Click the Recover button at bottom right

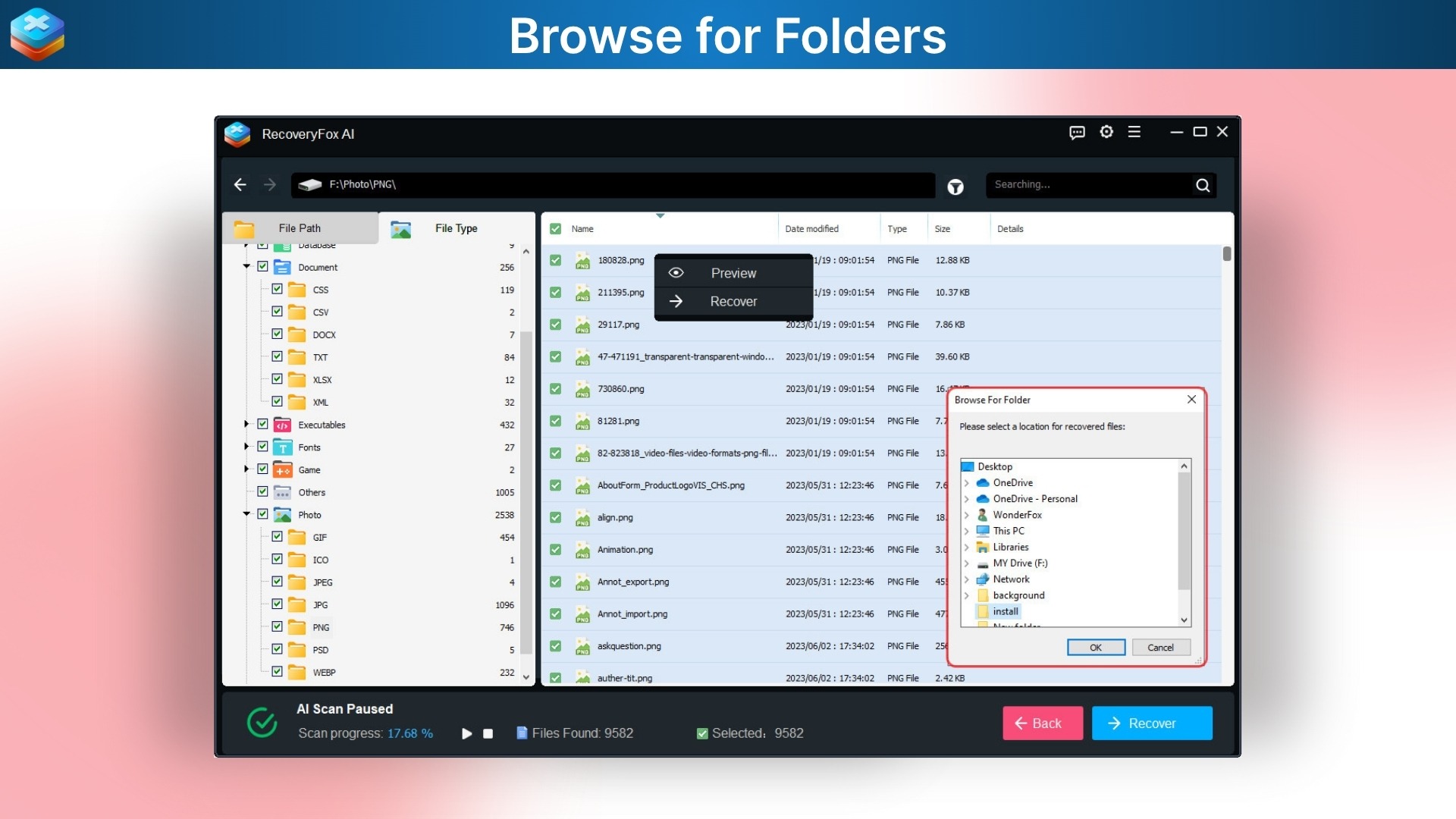1151,723
